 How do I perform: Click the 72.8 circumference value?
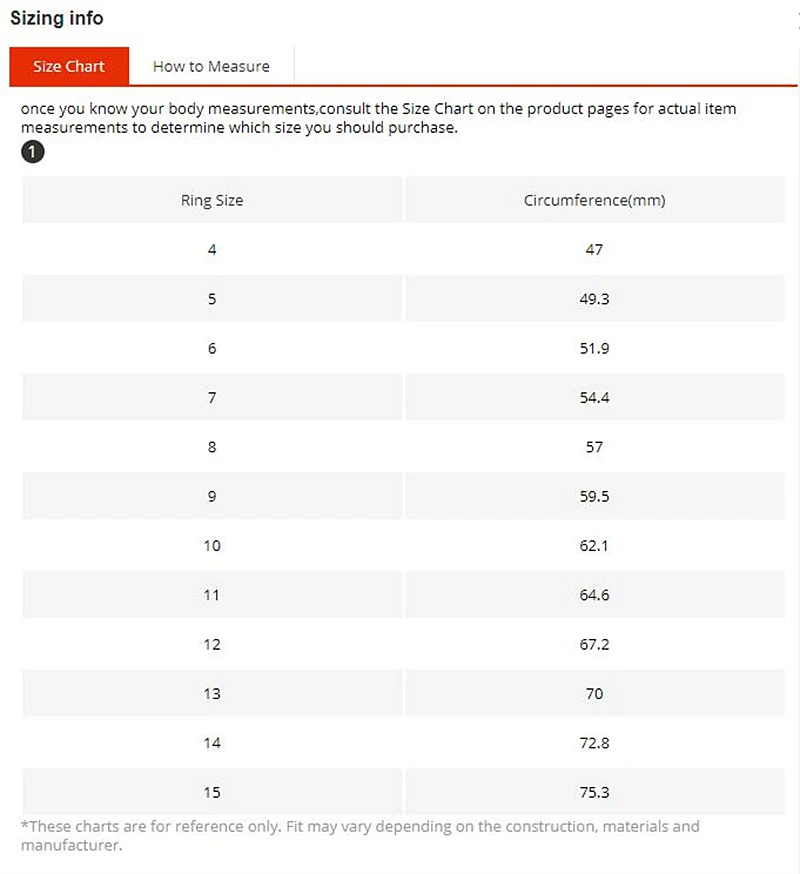pyautogui.click(x=594, y=743)
